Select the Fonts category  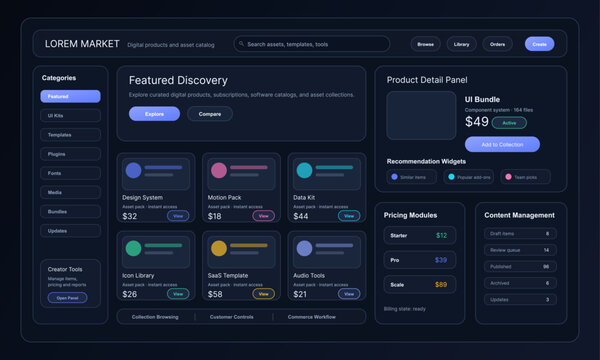(x=70, y=173)
